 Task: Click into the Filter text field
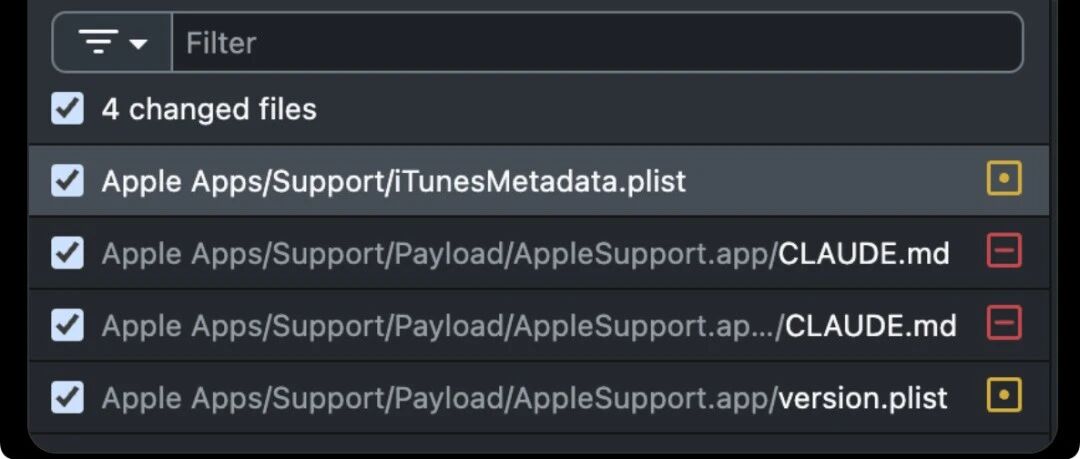(x=596, y=42)
